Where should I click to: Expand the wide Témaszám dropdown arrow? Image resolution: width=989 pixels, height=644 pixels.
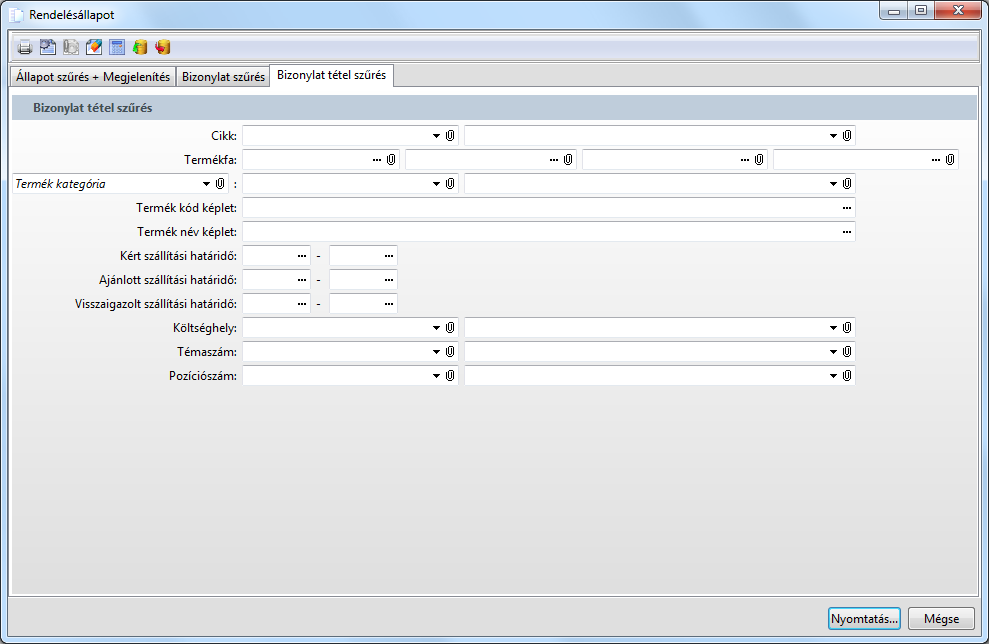[x=833, y=351]
